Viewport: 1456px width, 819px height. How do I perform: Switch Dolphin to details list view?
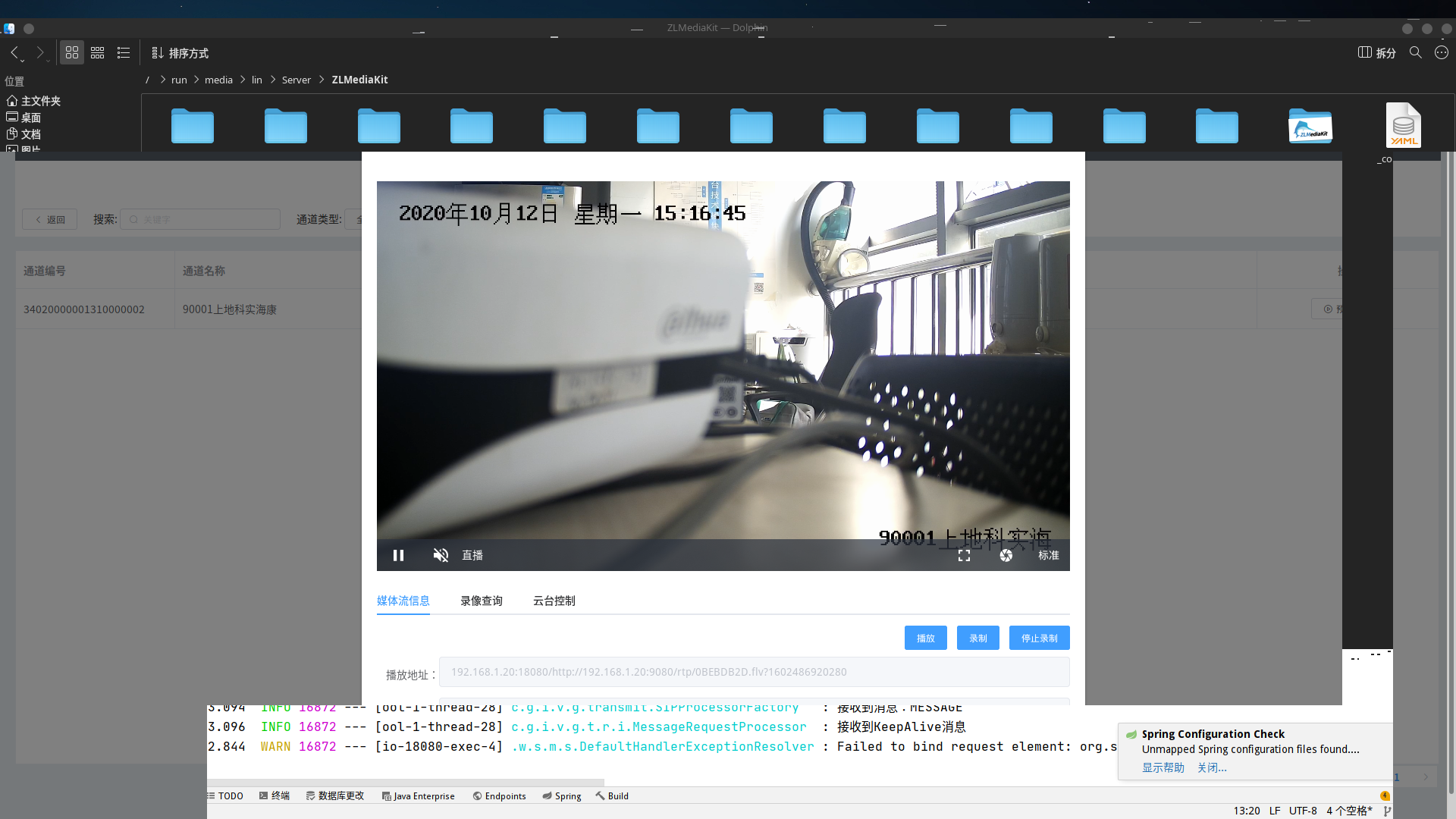point(124,52)
